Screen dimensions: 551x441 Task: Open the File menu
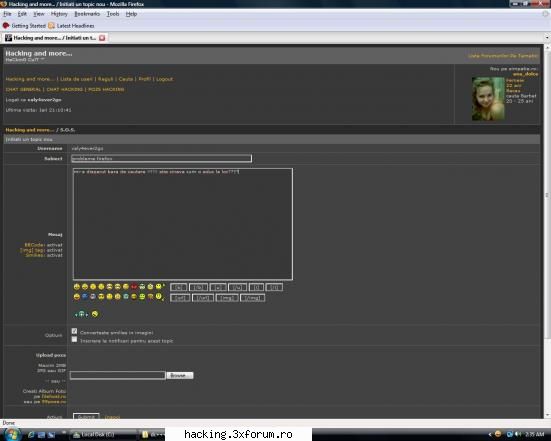7,14
